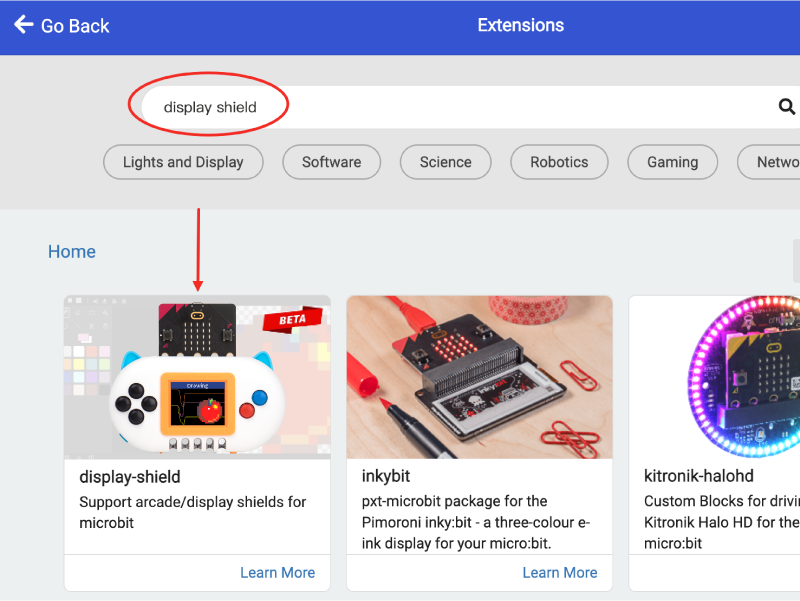Viewport: 800px width, 601px height.
Task: Choose the Gaming category tag
Action: point(672,162)
